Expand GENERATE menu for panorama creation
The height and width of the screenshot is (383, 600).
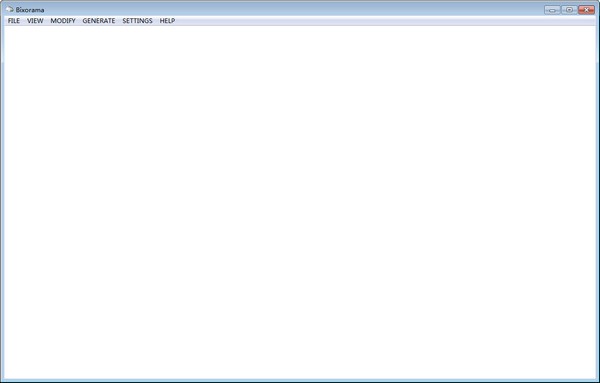99,21
